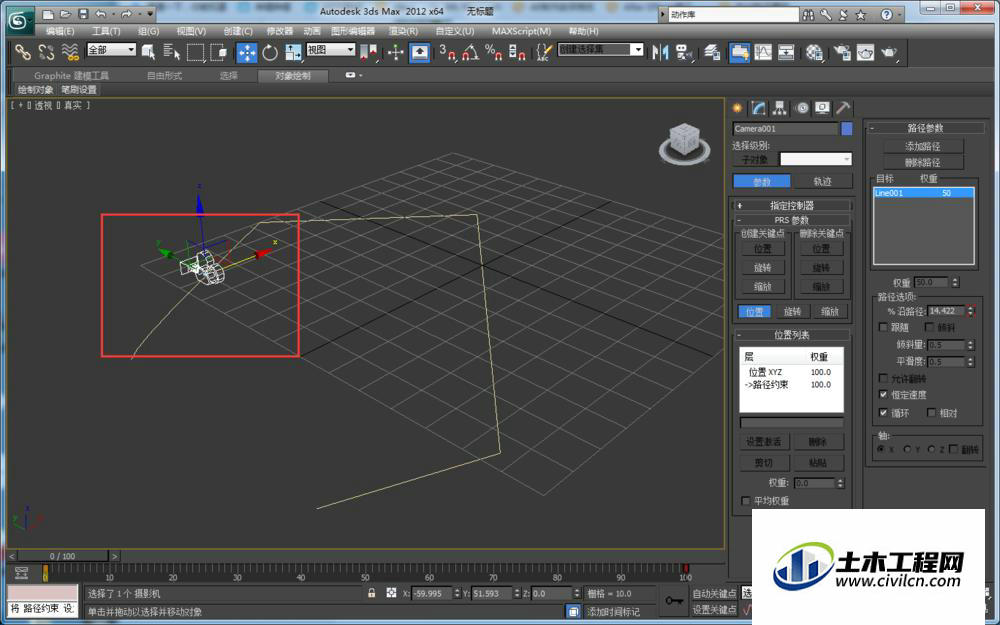Select the Y axis radio button
This screenshot has height=625, width=1000.
pos(907,449)
